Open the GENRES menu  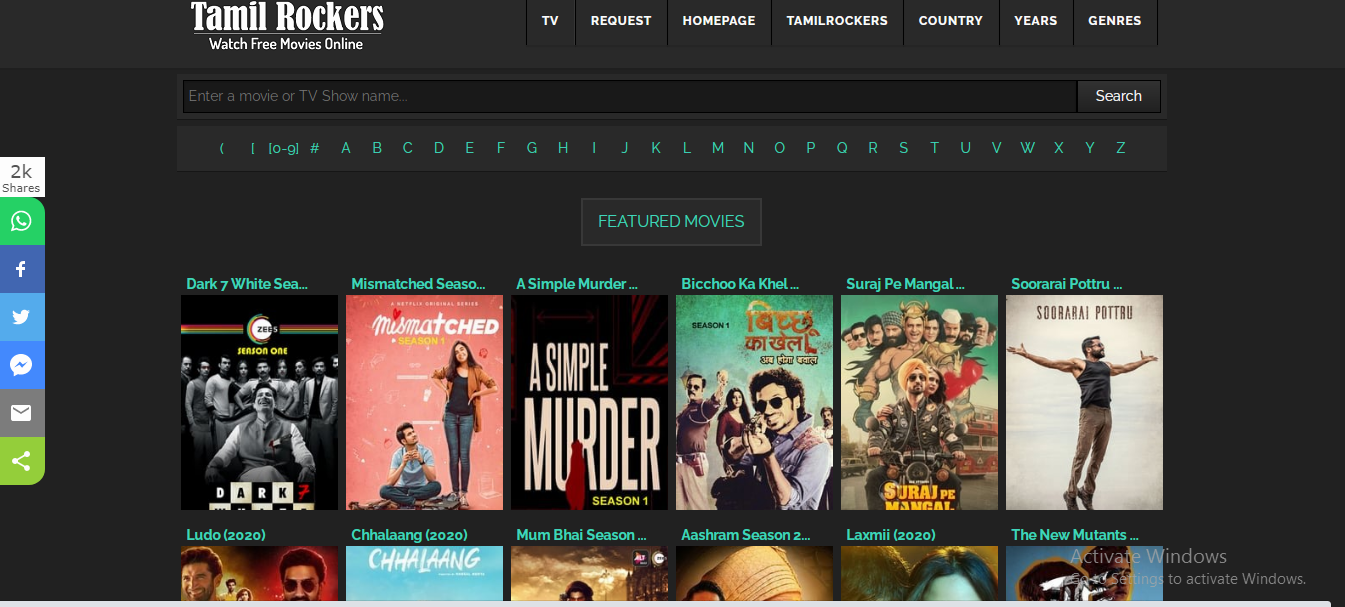pos(1115,20)
